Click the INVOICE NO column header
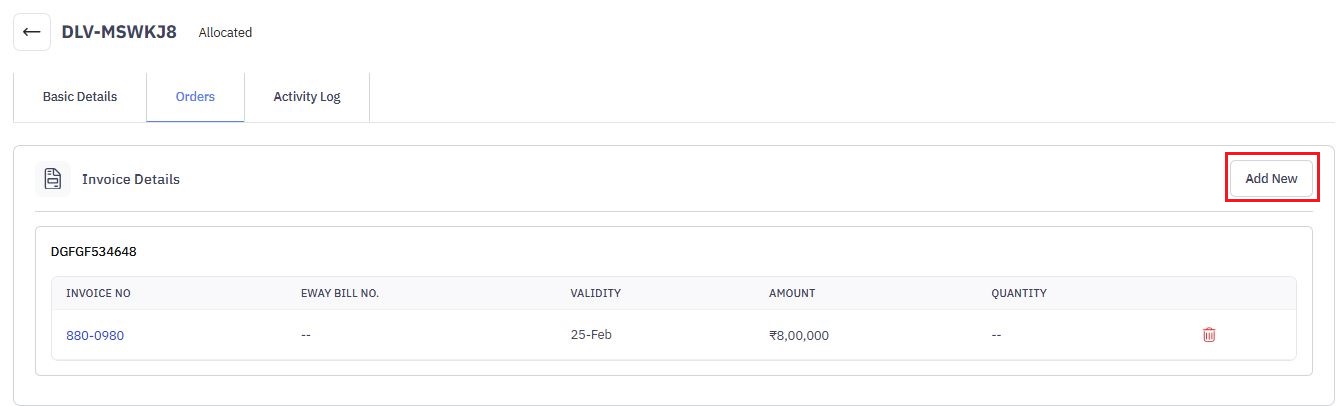The height and width of the screenshot is (406, 1337). [98, 293]
